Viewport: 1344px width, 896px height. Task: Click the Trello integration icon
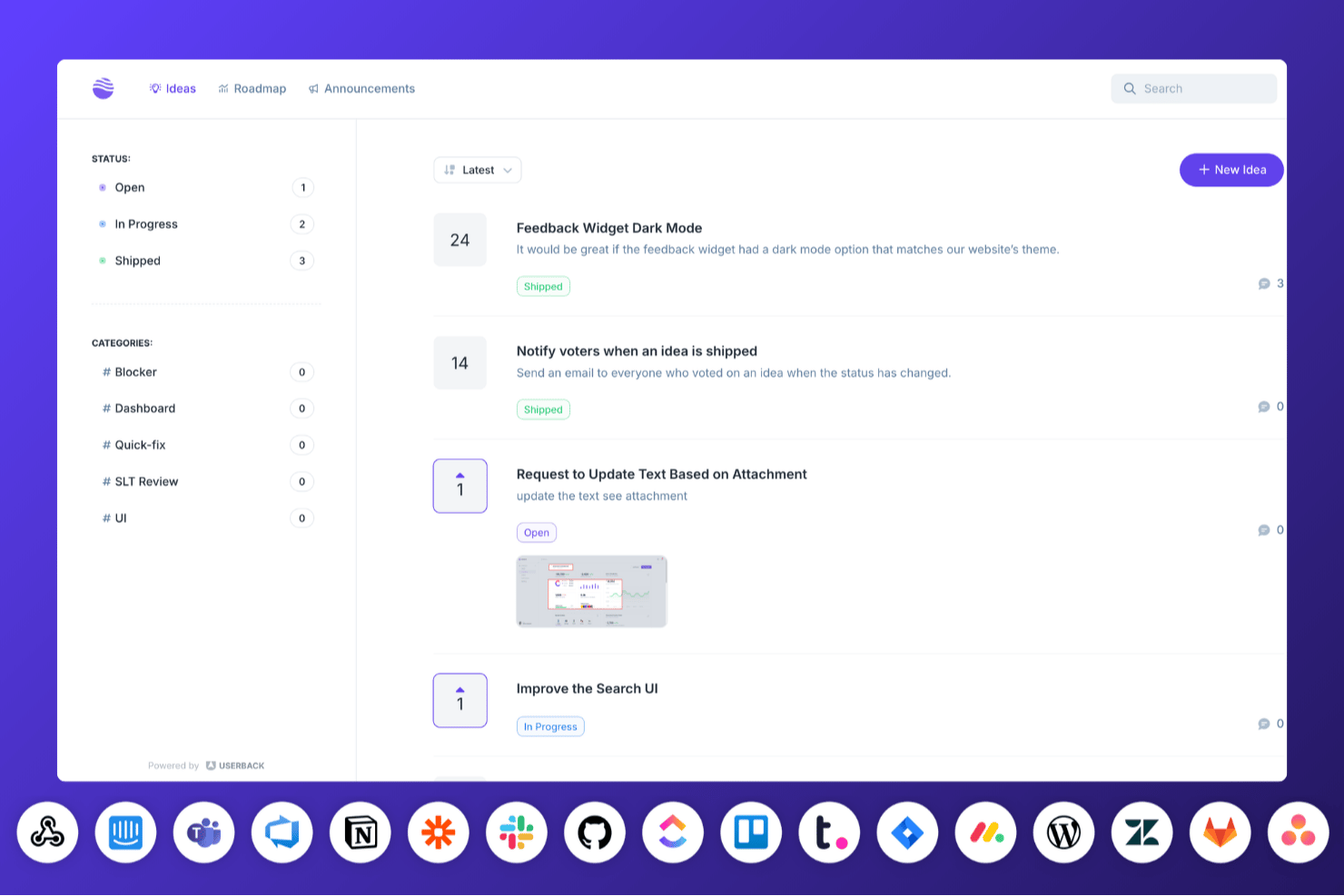[751, 832]
